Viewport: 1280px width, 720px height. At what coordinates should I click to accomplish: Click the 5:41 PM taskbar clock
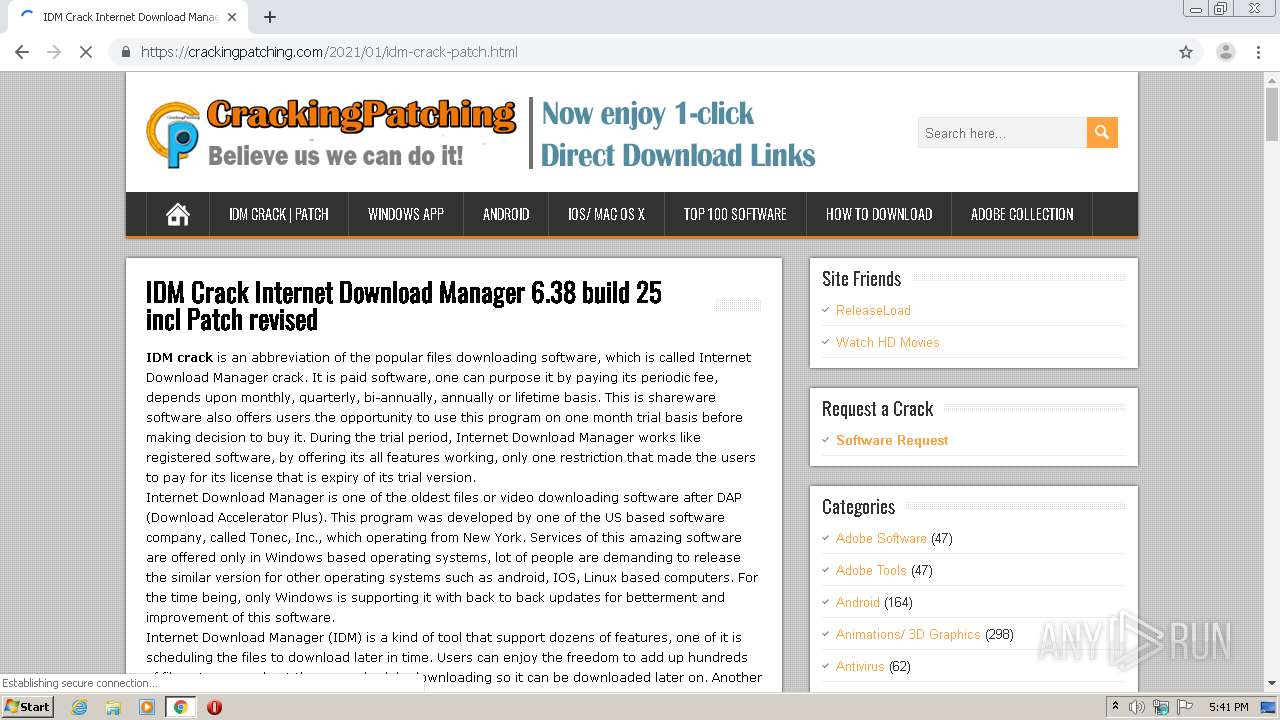coord(1228,707)
